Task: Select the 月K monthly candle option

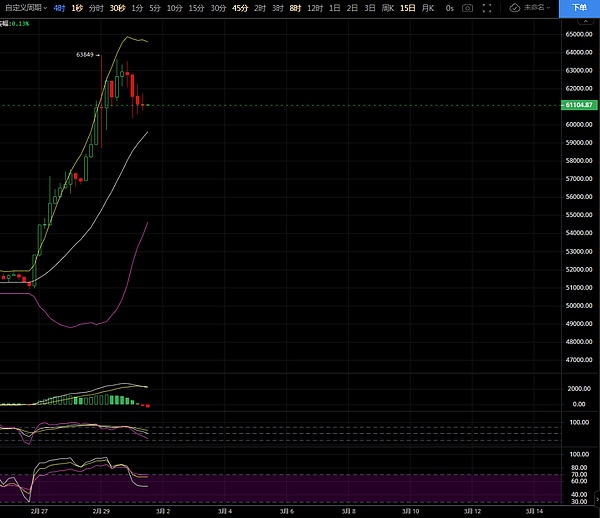Action: [x=428, y=7]
